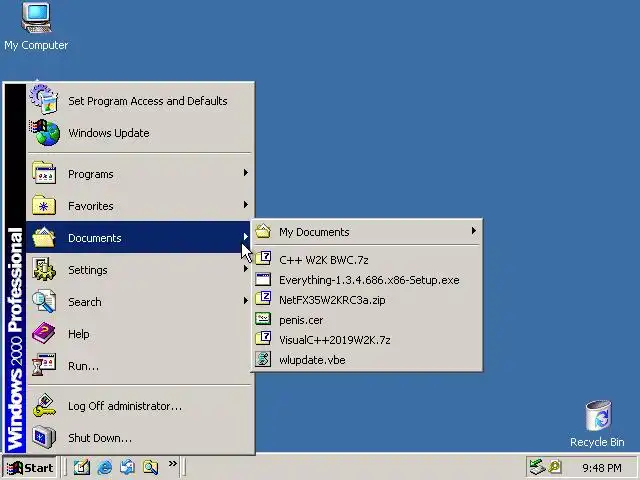Viewport: 640px width, 480px height.
Task: Open the Favorites menu entry
Action: 139,205
